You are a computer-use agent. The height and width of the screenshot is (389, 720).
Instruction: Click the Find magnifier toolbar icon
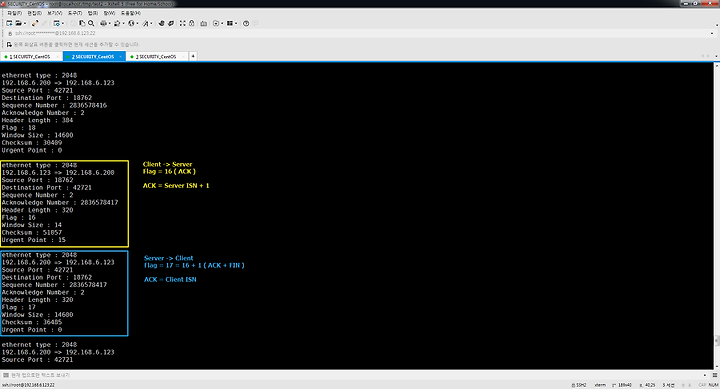(x=91, y=23)
